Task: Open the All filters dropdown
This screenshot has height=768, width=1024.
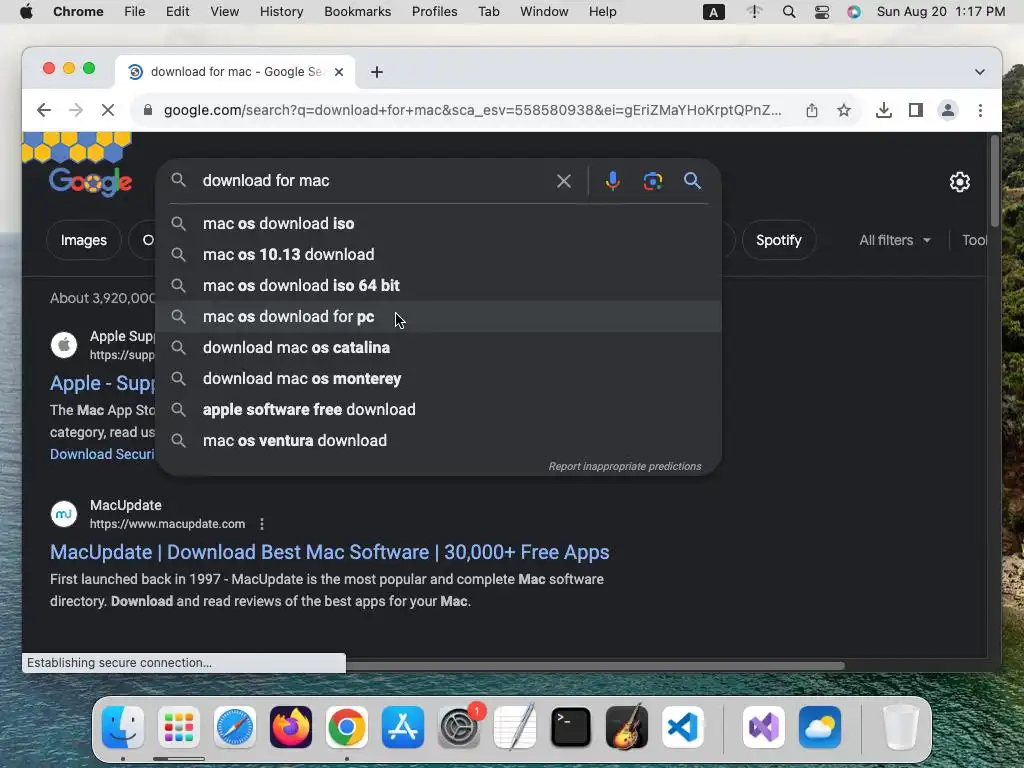Action: coord(895,240)
